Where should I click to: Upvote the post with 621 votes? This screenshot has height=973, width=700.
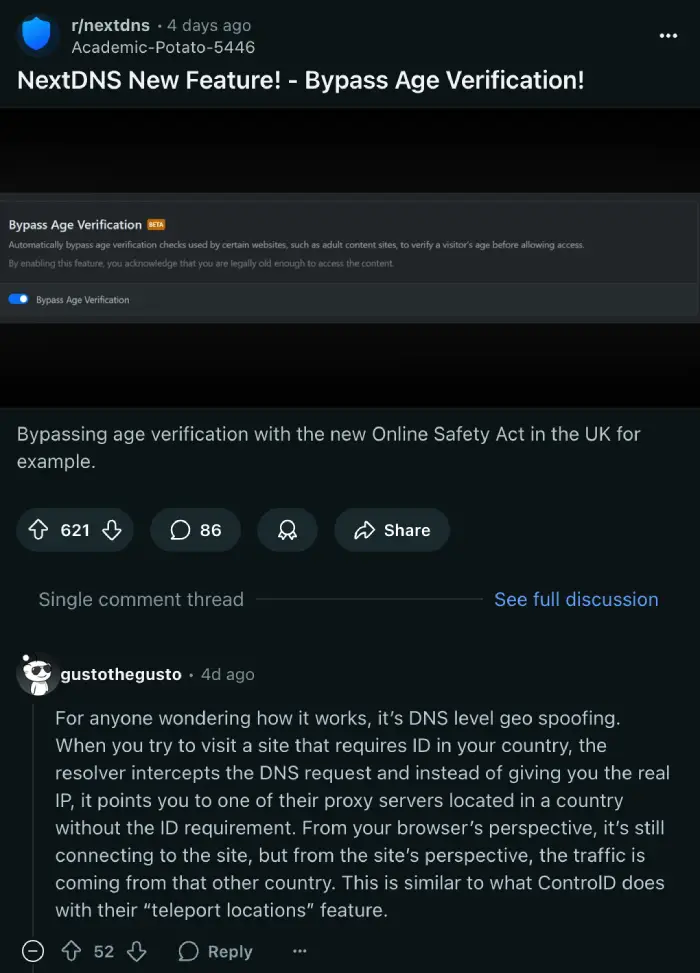point(39,530)
